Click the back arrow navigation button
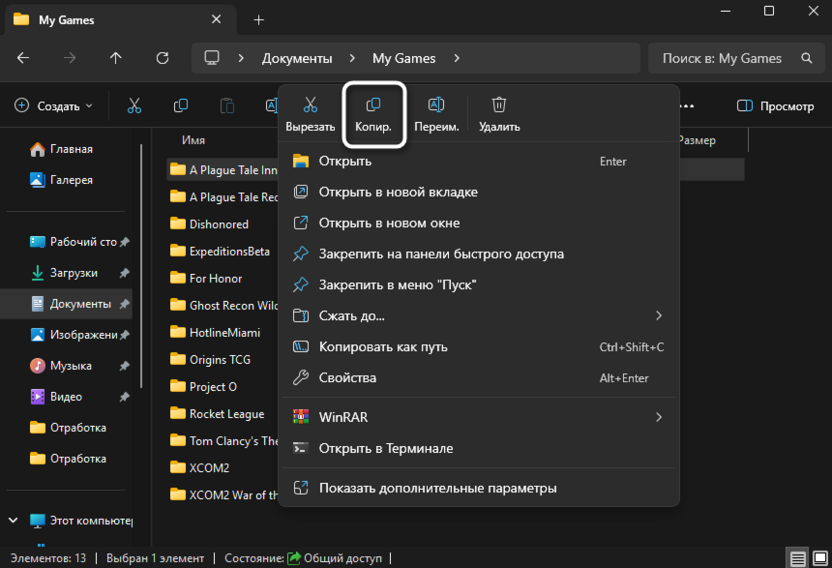 tap(23, 58)
